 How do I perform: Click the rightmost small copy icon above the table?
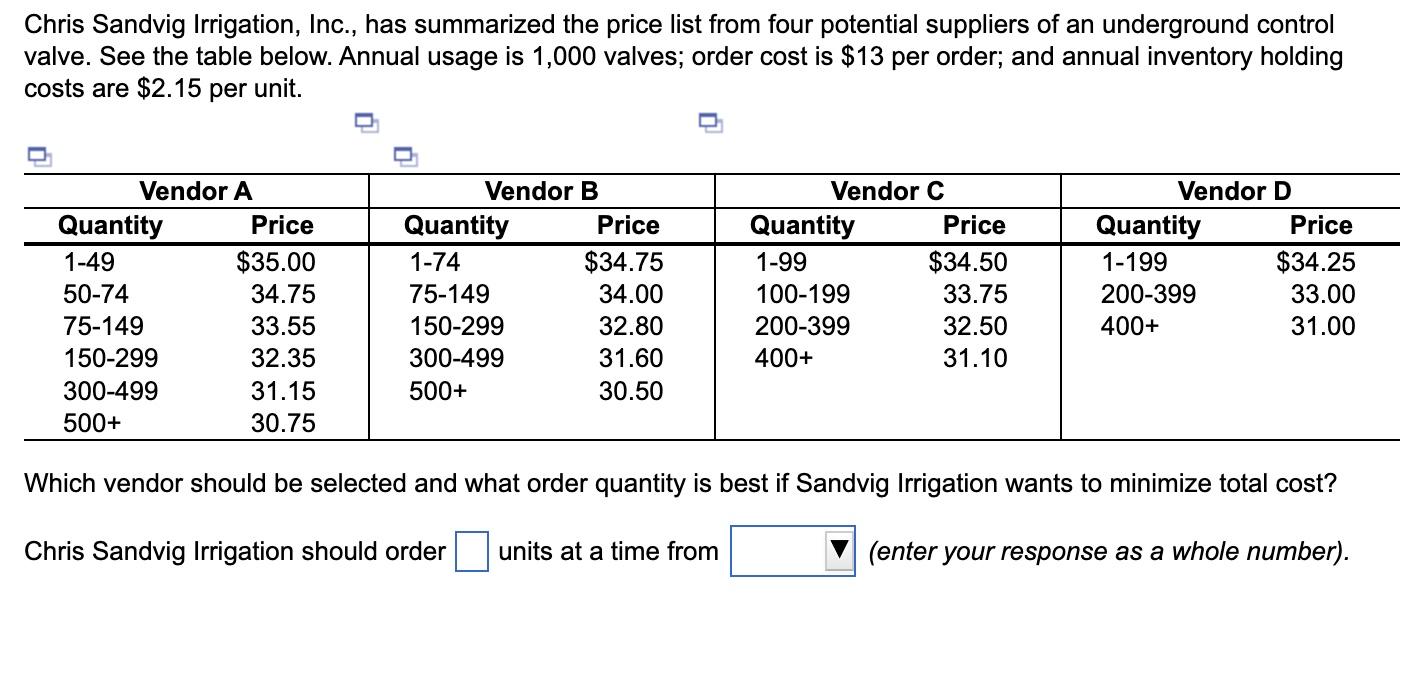point(709,122)
